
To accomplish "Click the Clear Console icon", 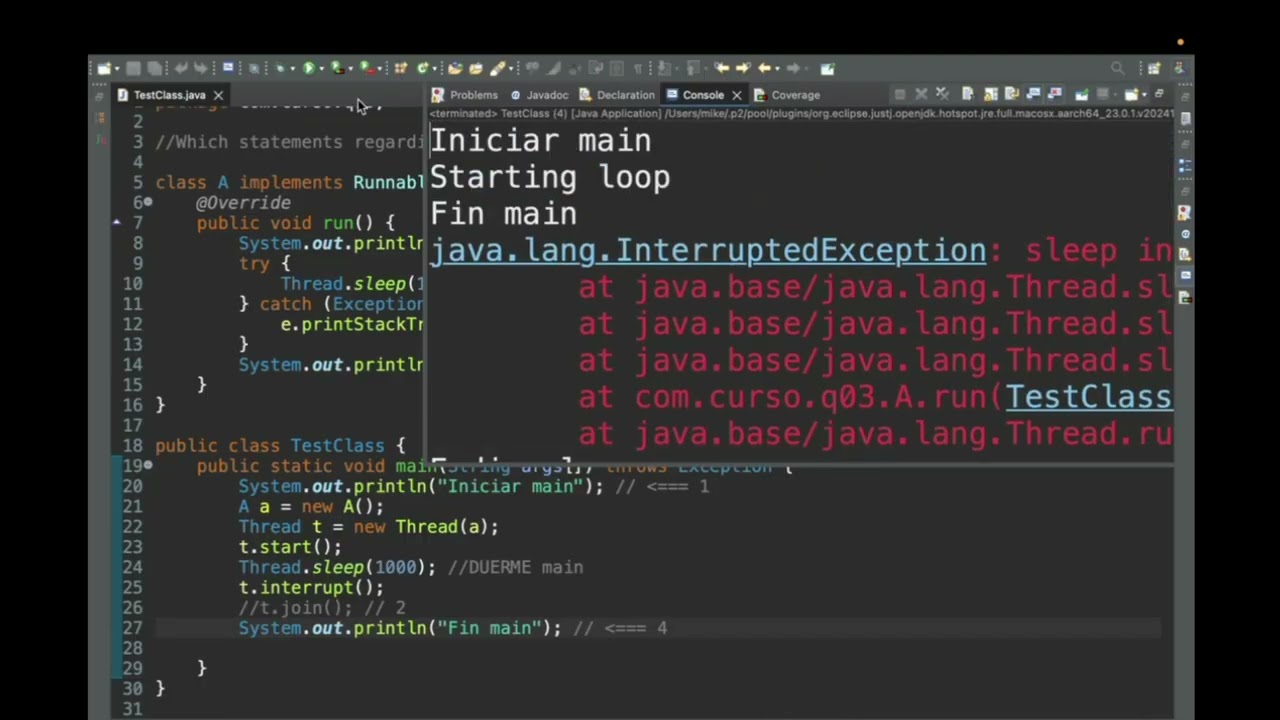I will [x=968, y=95].
